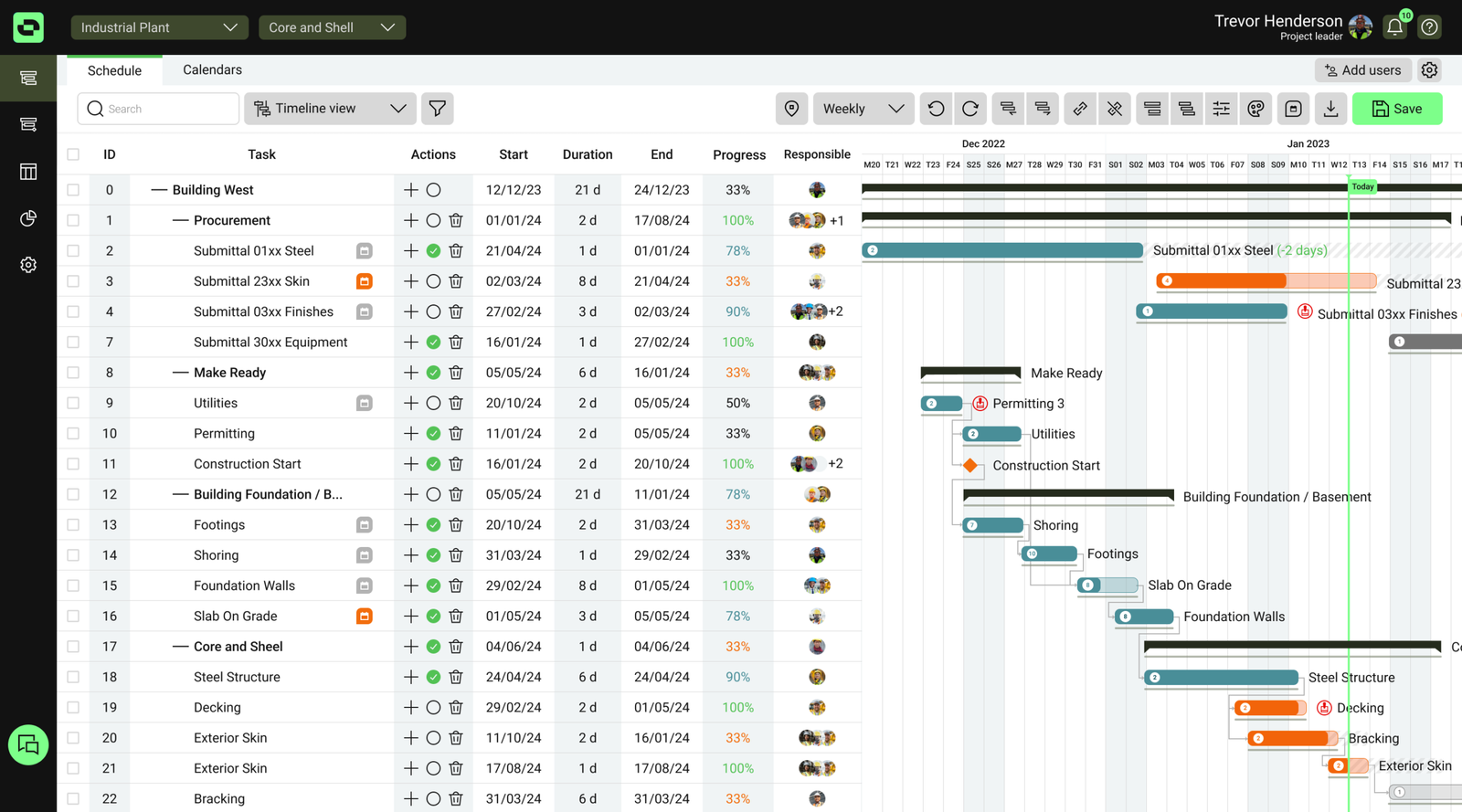Open the color palette settings icon
The image size is (1462, 812).
click(x=1256, y=109)
